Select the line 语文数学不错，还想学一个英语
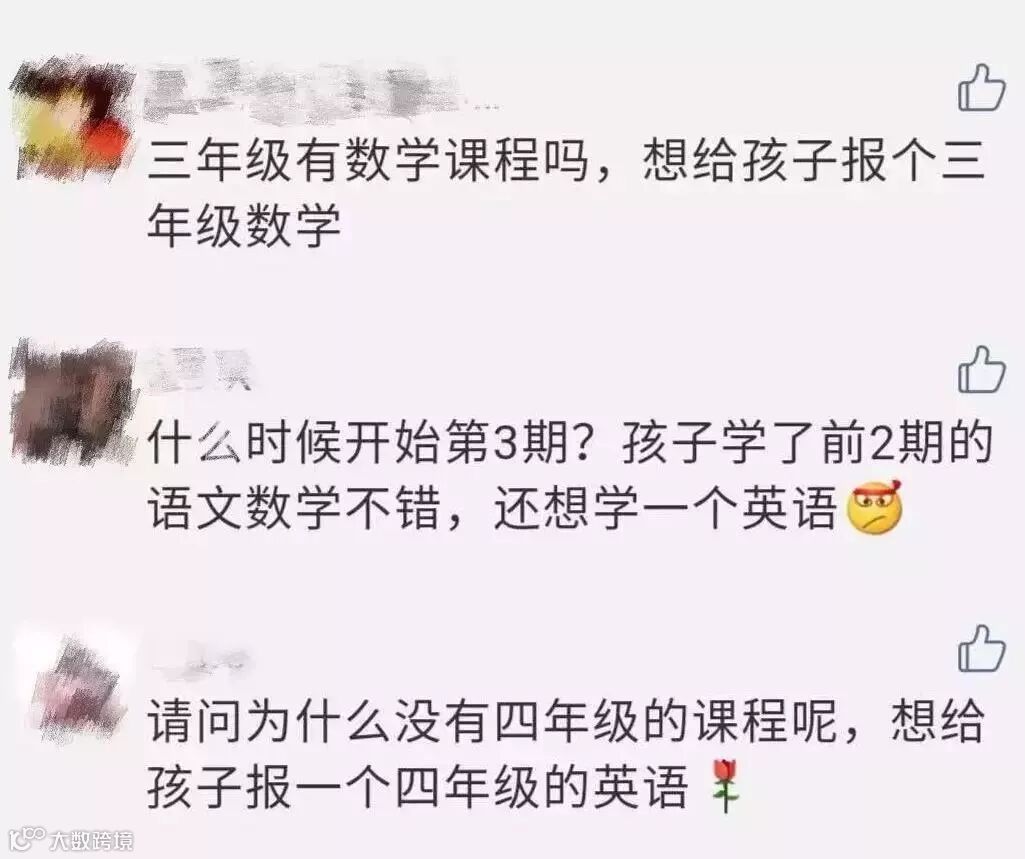Image resolution: width=1025 pixels, height=859 pixels. 492,507
